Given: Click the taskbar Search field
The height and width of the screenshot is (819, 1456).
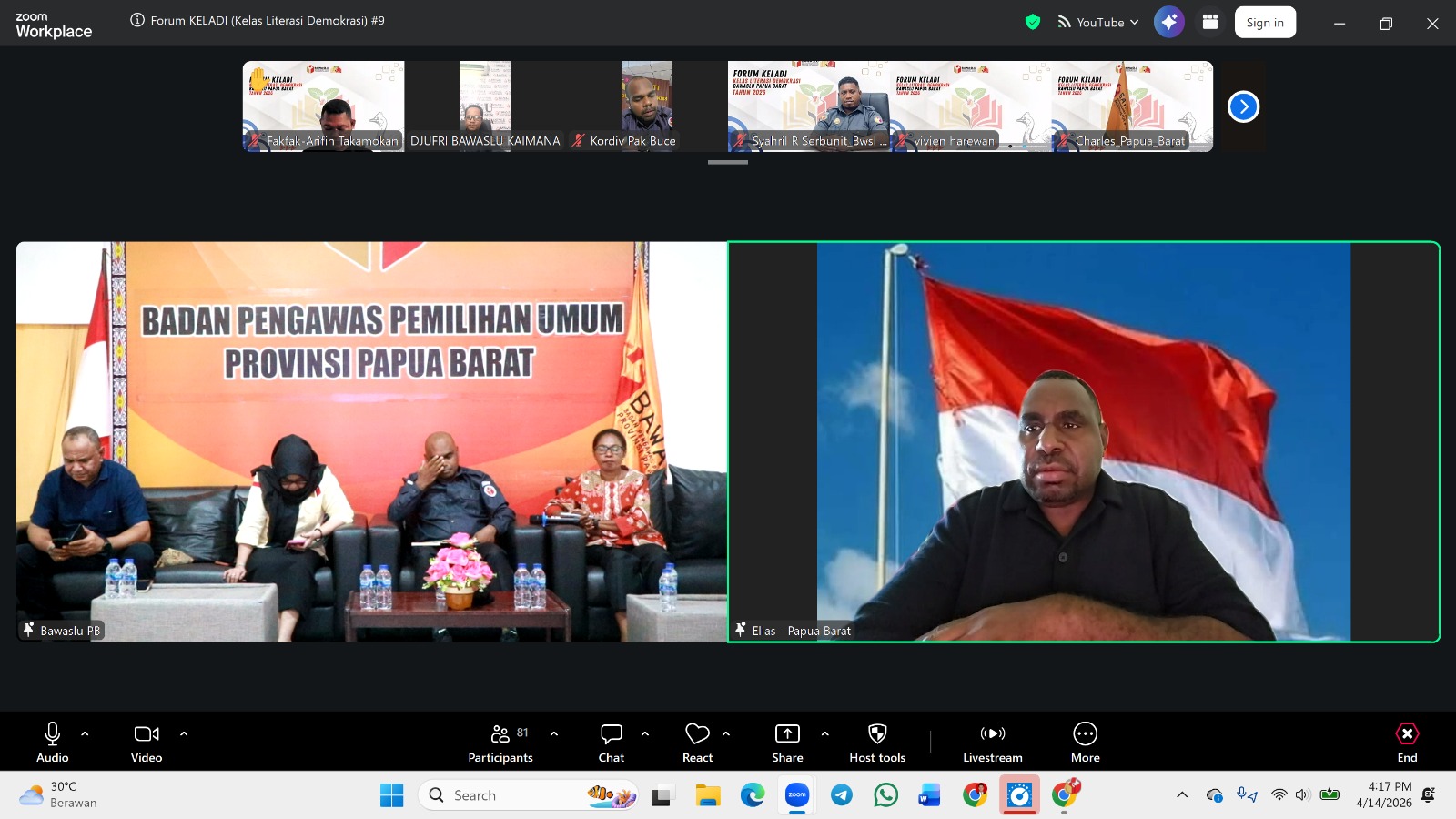Looking at the screenshot, I should pos(510,794).
